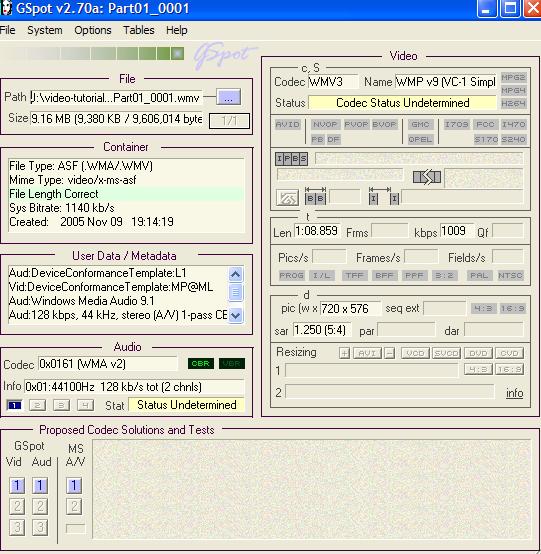Click GSpot Vid solution button 2

pos(17,506)
